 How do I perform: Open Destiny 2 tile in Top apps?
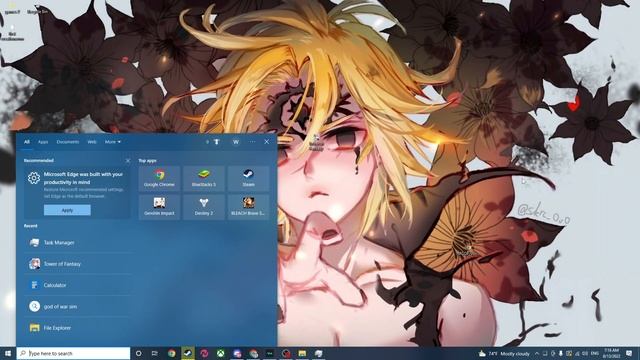tap(204, 207)
